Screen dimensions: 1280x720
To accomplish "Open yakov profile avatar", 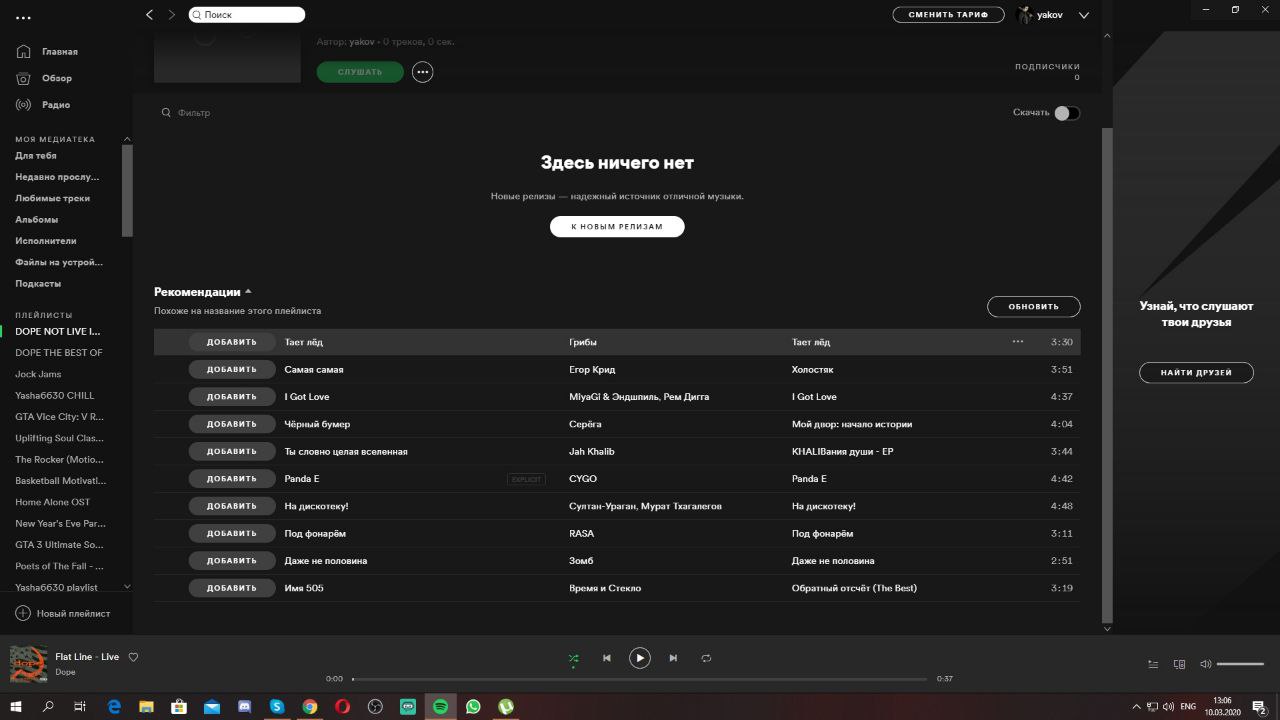I will point(1024,15).
